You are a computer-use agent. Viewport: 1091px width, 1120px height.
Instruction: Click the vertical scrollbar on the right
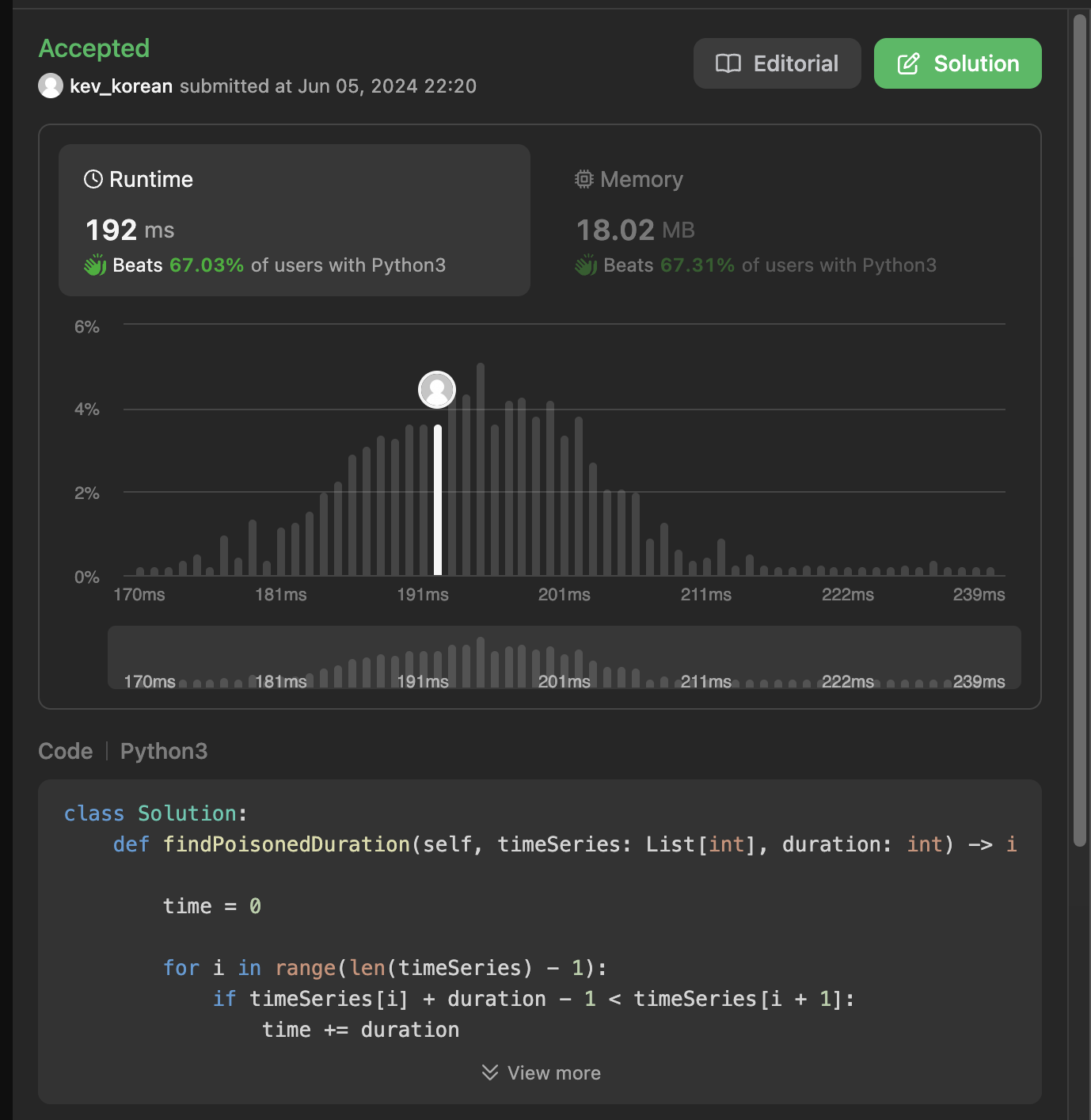1080,430
